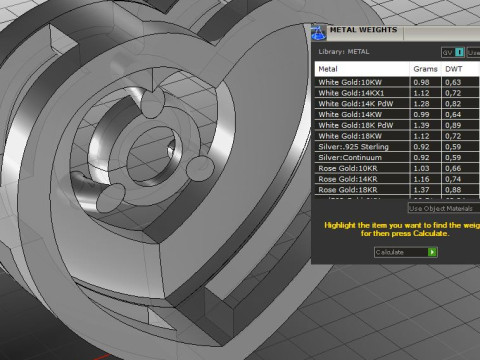
Task: Select Silver:.925 Sterling row
Action: (x=397, y=147)
